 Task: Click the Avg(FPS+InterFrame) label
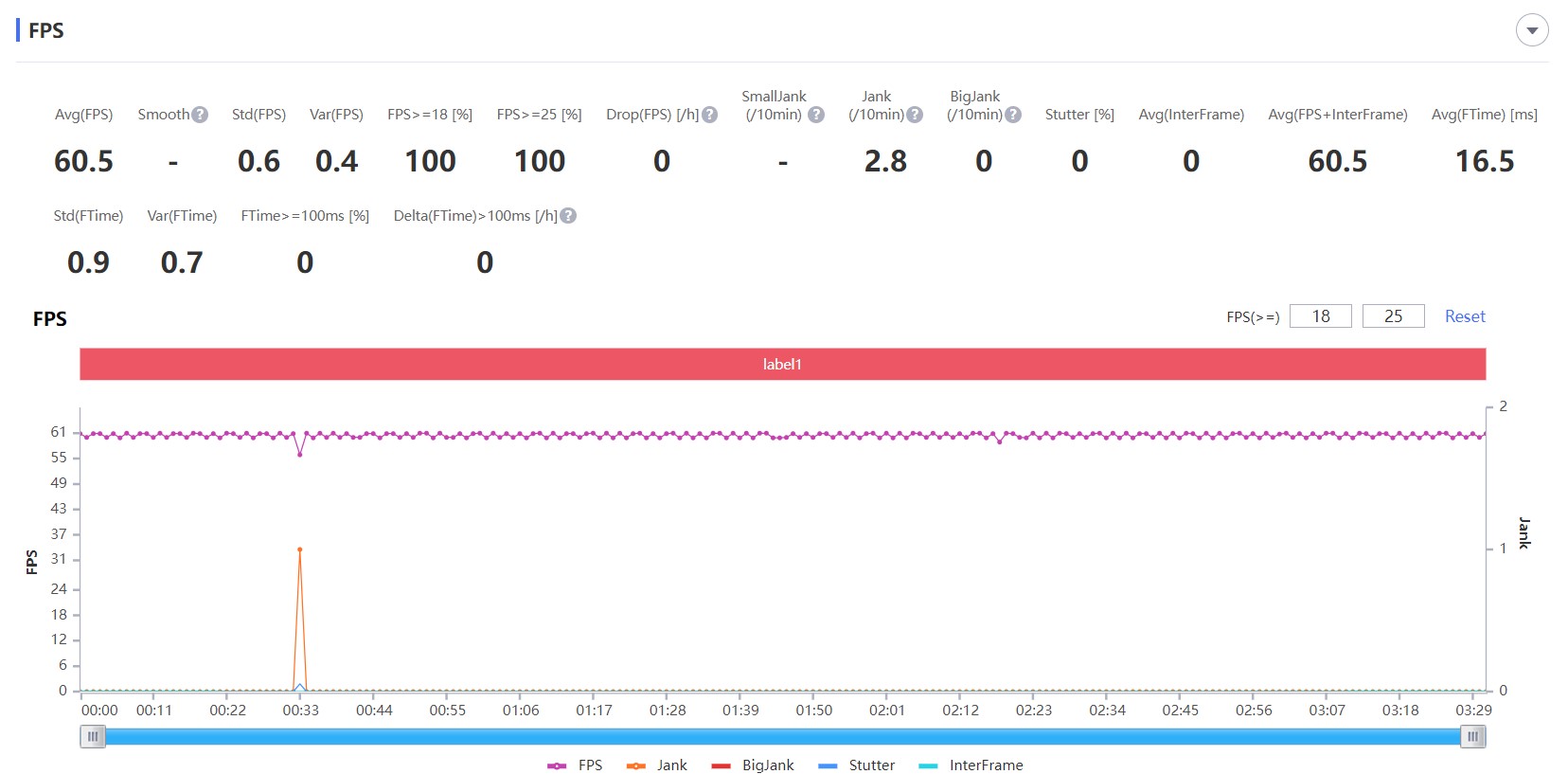pos(1338,115)
